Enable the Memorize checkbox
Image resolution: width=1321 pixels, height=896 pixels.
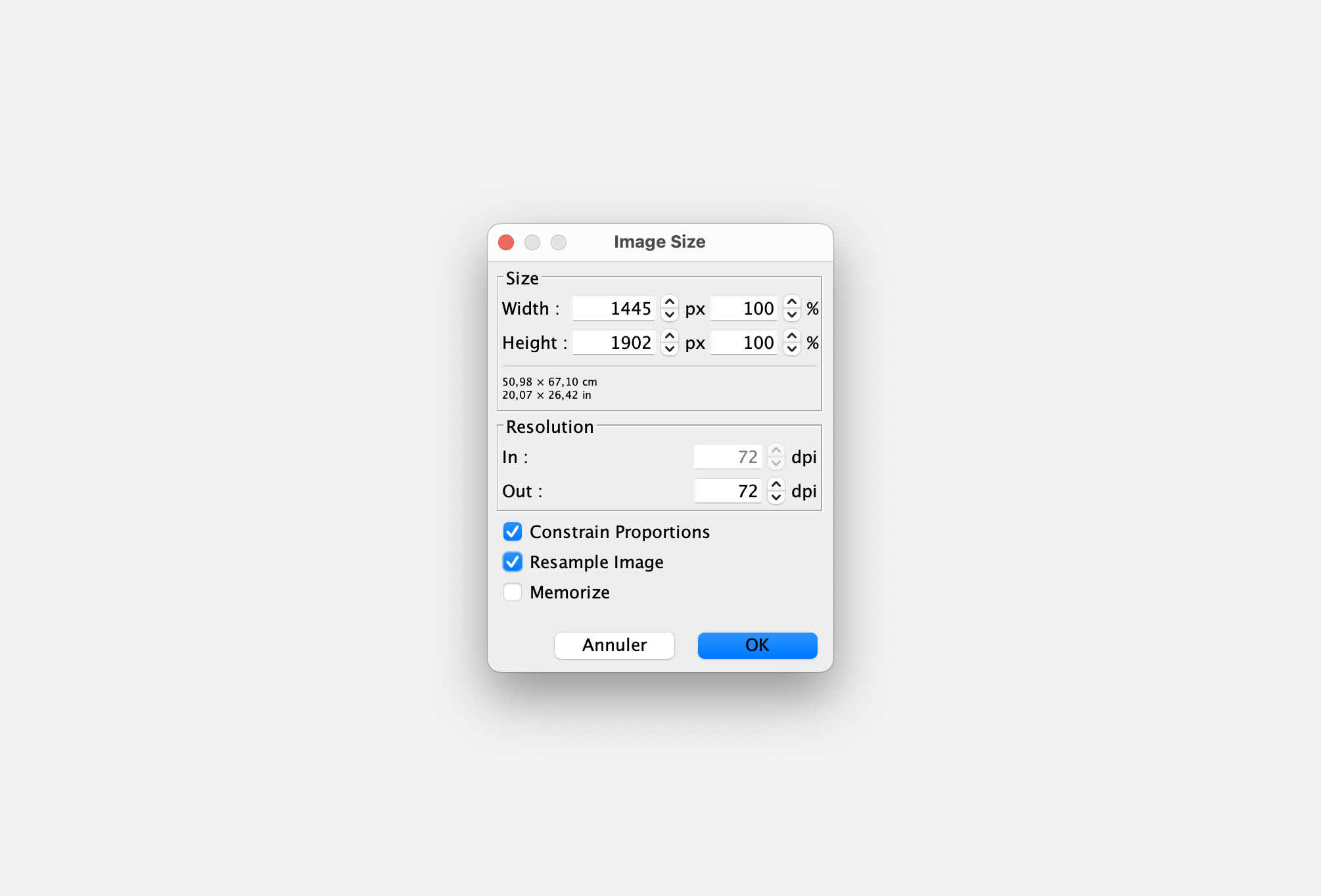pyautogui.click(x=513, y=592)
